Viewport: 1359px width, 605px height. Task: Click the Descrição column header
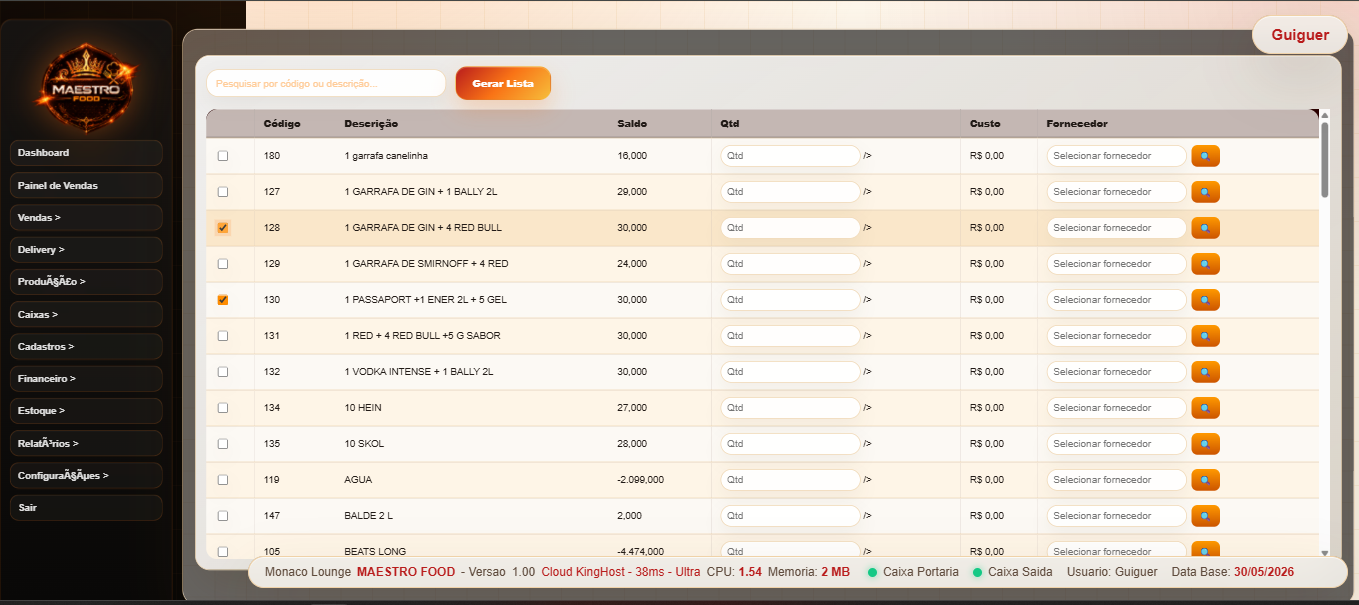pyautogui.click(x=371, y=124)
